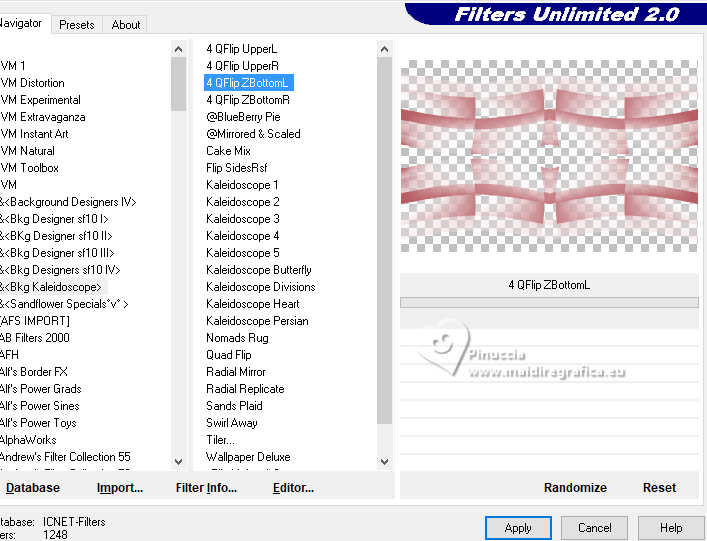Image resolution: width=707 pixels, height=541 pixels.
Task: Click the filter preview image
Action: 549,156
